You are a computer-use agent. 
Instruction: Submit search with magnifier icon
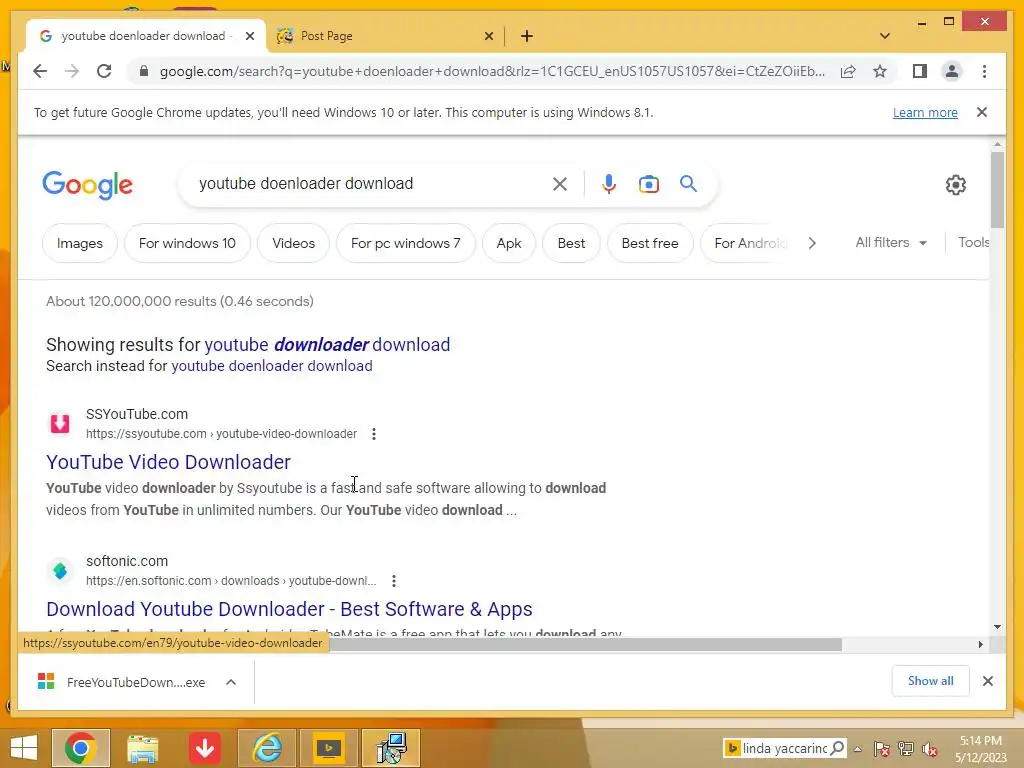pyautogui.click(x=688, y=184)
